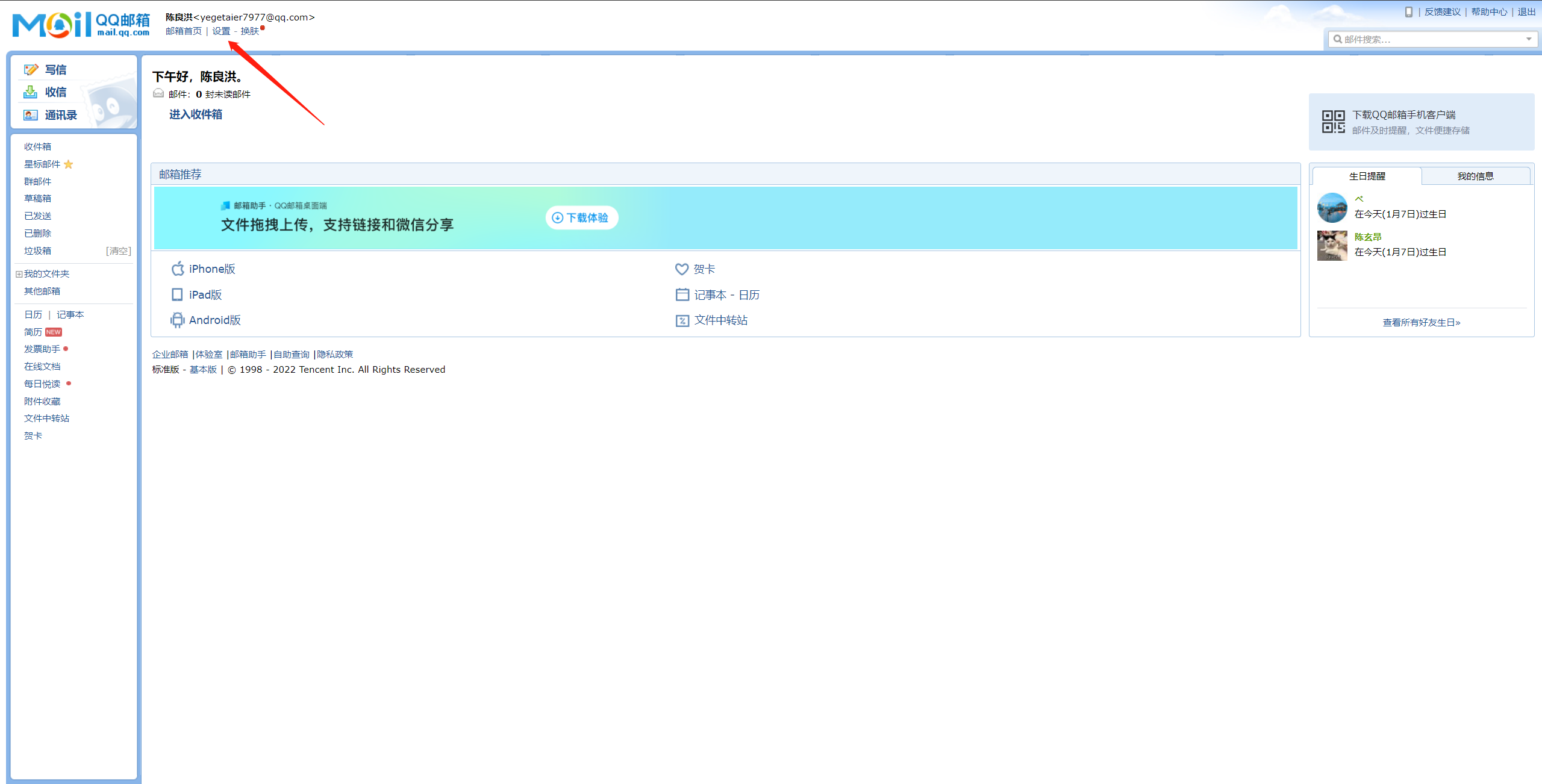Open the mail search dropdown arrow

coord(1528,39)
